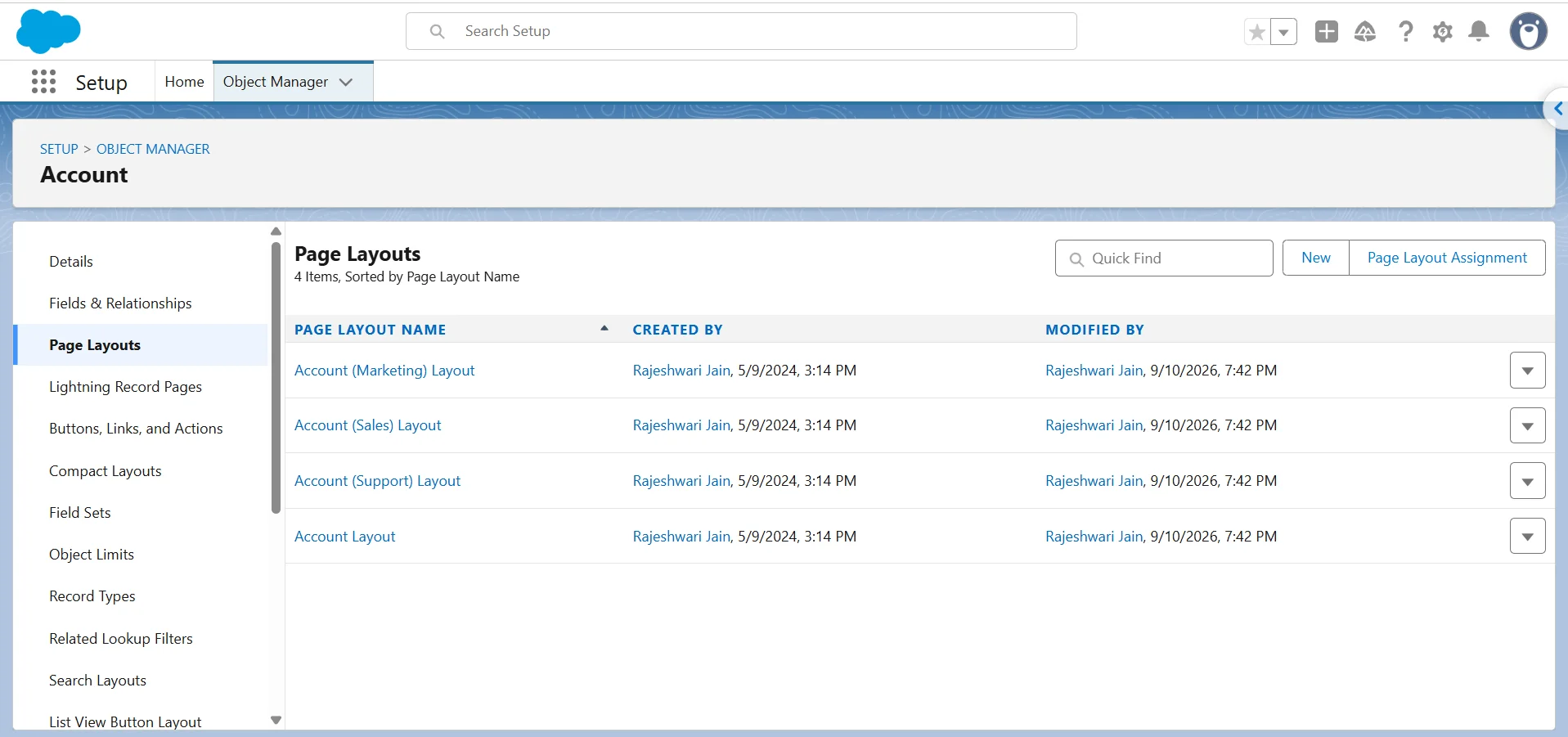Screen dimensions: 1568x737
Task: Open the favorites list dropdown arrow
Action: 1283,32
